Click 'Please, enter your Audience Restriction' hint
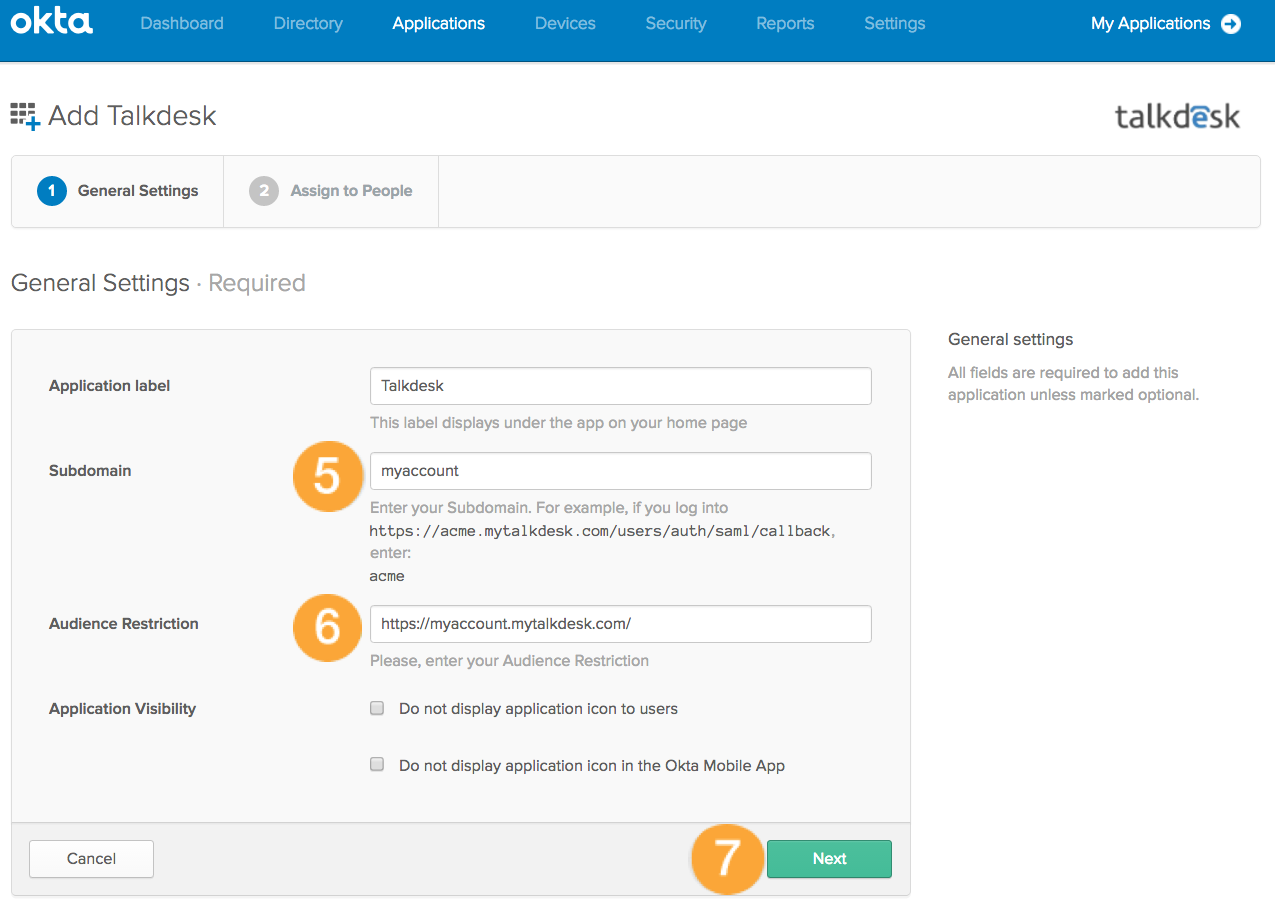The image size is (1275, 912). click(x=509, y=661)
